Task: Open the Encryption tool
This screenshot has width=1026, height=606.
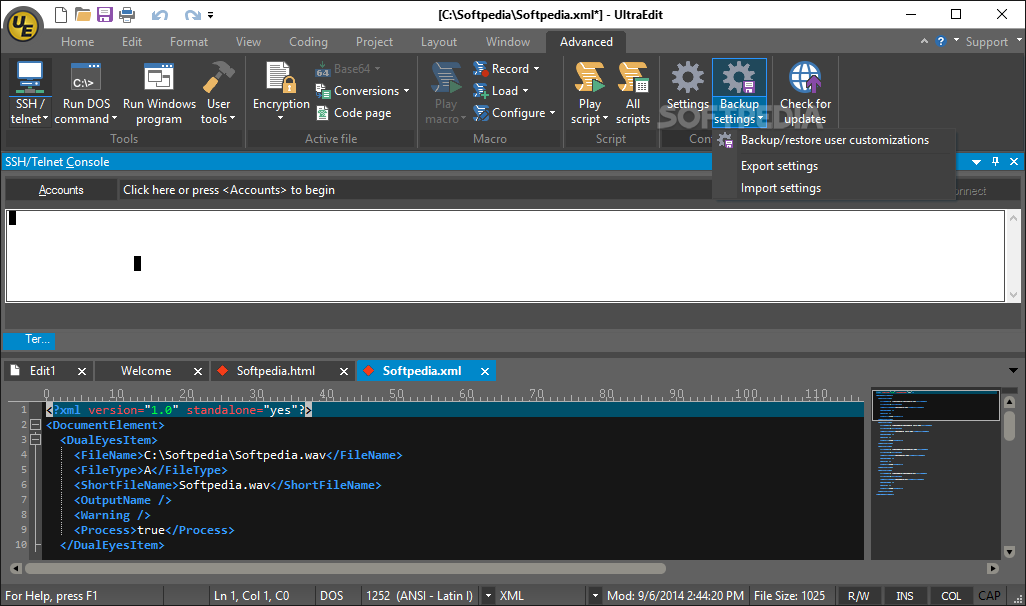Action: tap(281, 92)
